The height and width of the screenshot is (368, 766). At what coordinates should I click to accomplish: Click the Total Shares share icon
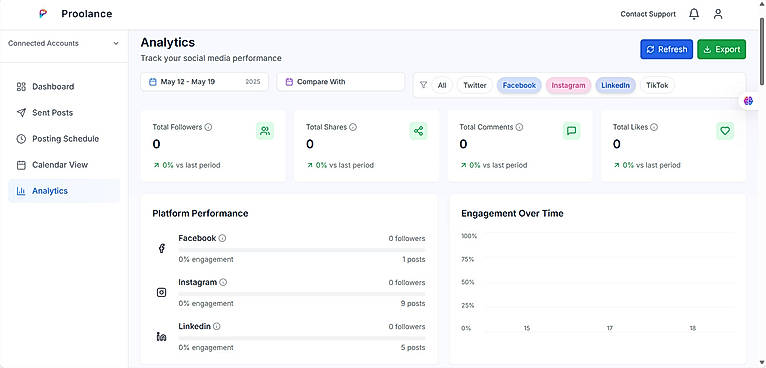click(418, 131)
